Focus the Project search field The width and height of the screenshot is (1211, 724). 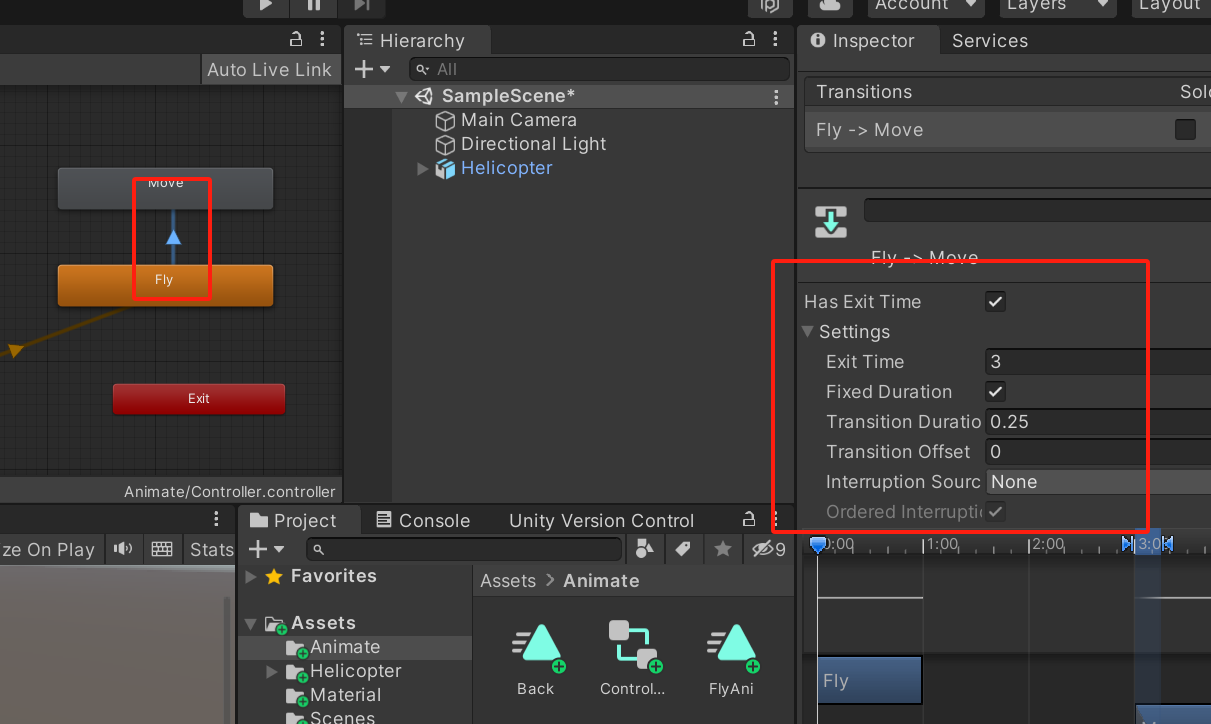point(464,549)
